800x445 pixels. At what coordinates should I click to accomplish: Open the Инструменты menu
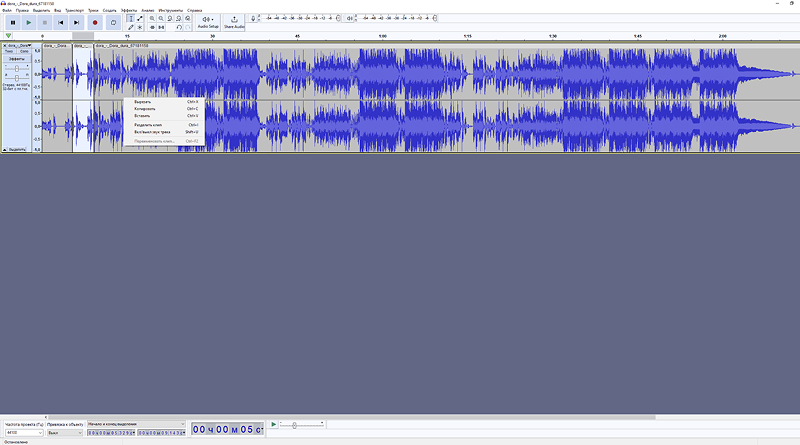point(170,10)
